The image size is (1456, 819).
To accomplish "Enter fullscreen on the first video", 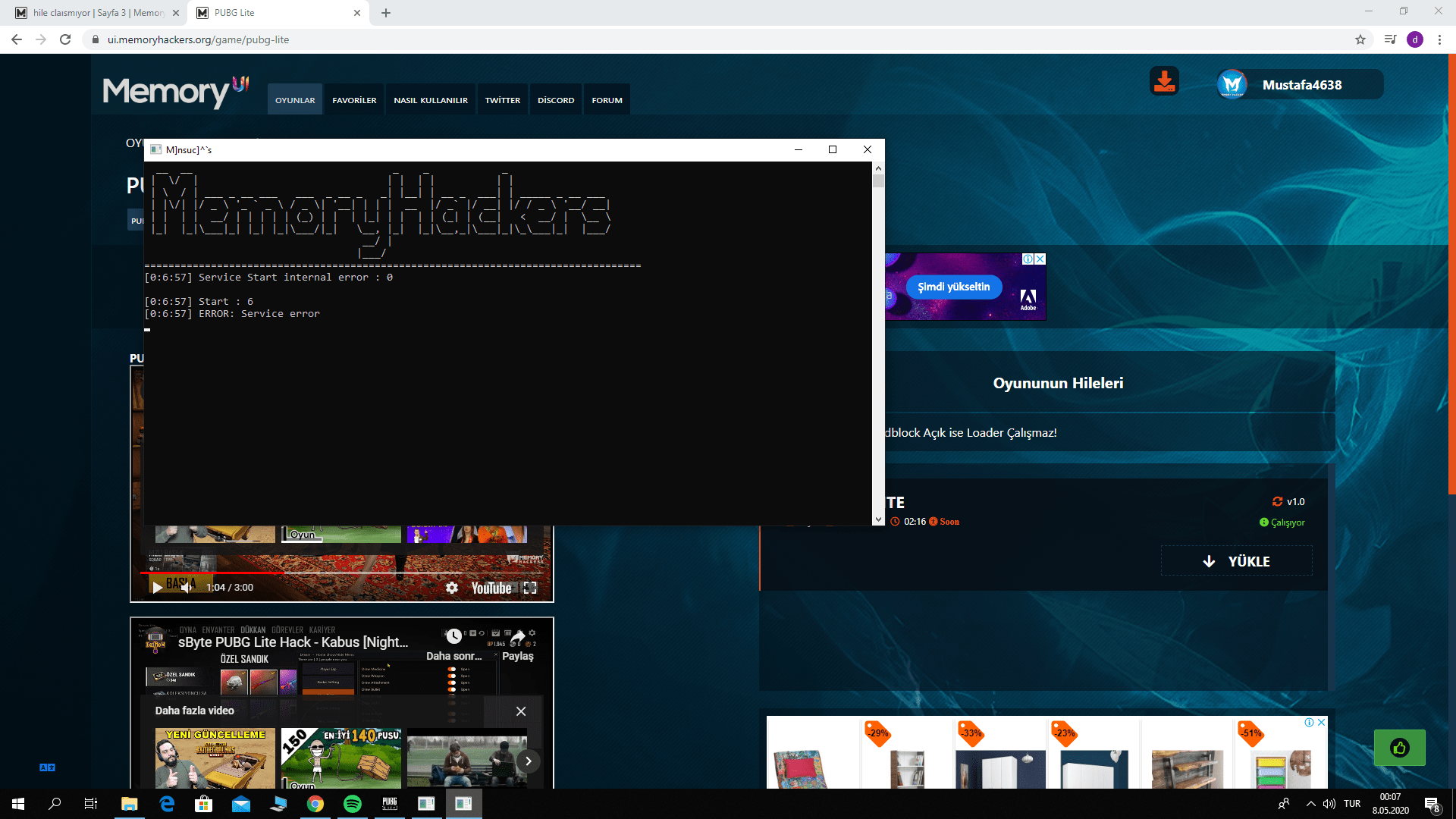I will (x=530, y=588).
